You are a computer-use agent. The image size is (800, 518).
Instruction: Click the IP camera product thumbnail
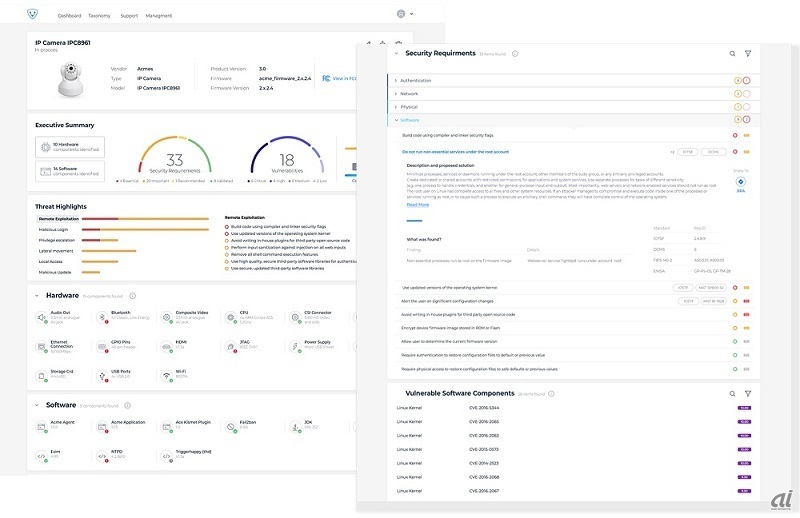pos(70,80)
